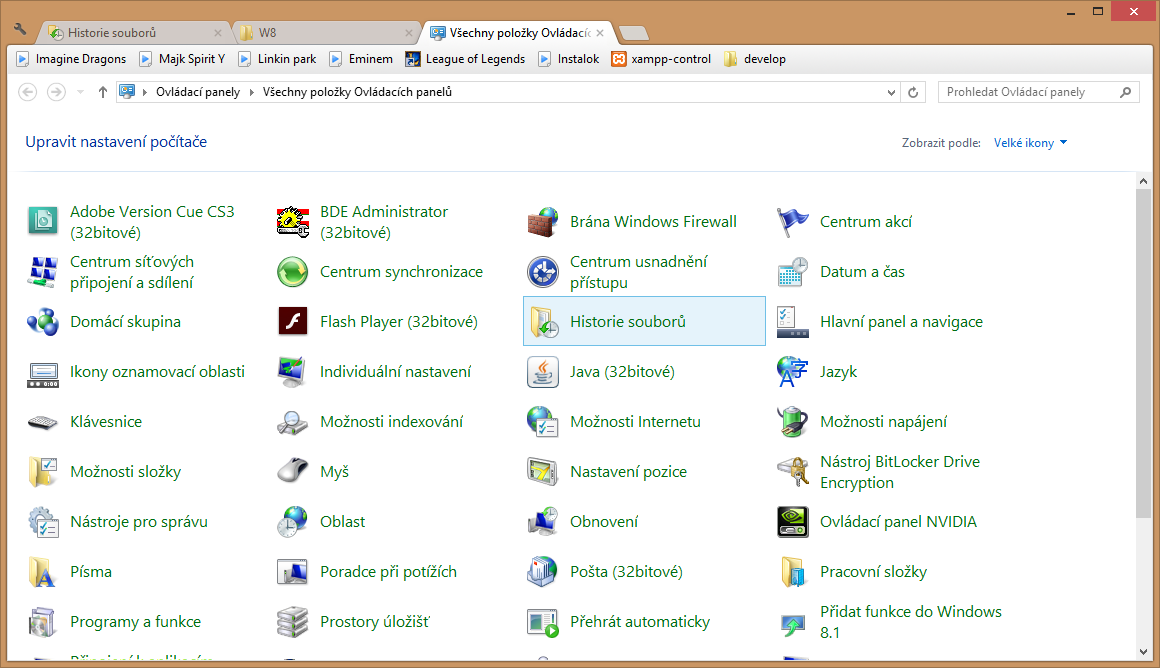This screenshot has height=668, width=1160.
Task: Open Nástroj BitLocker Drive Encryption icon
Action: 793,472
